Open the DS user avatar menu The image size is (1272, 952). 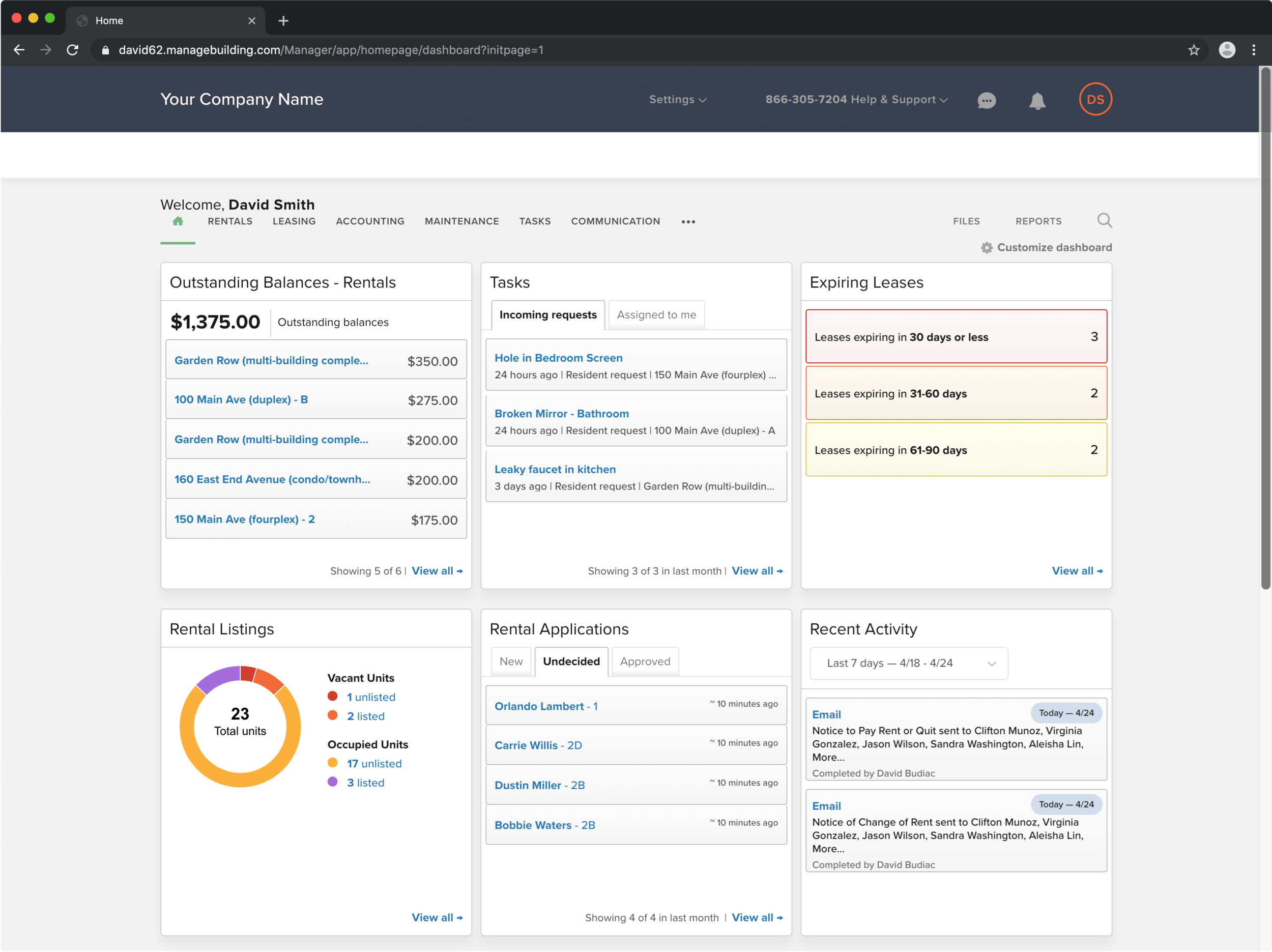click(x=1095, y=100)
